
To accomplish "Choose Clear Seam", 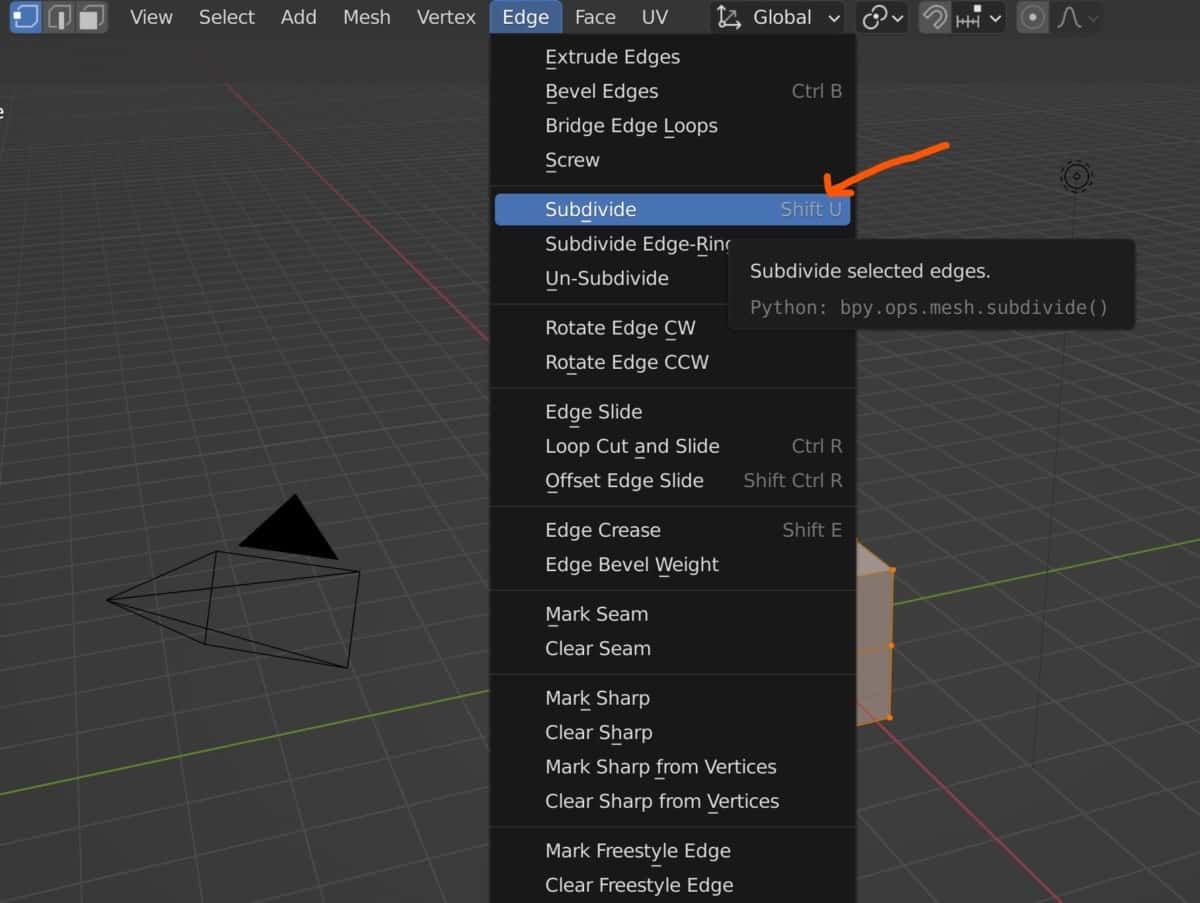I will (672, 648).
